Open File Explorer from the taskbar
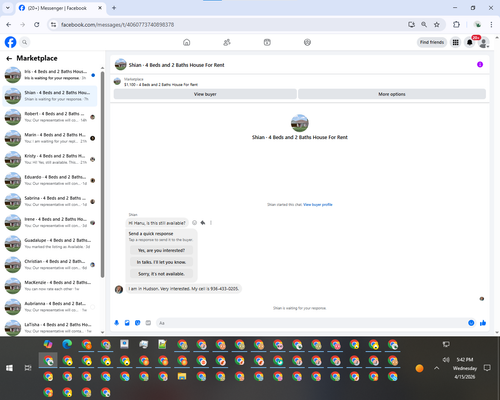The height and width of the screenshot is (400, 500). pos(182,376)
